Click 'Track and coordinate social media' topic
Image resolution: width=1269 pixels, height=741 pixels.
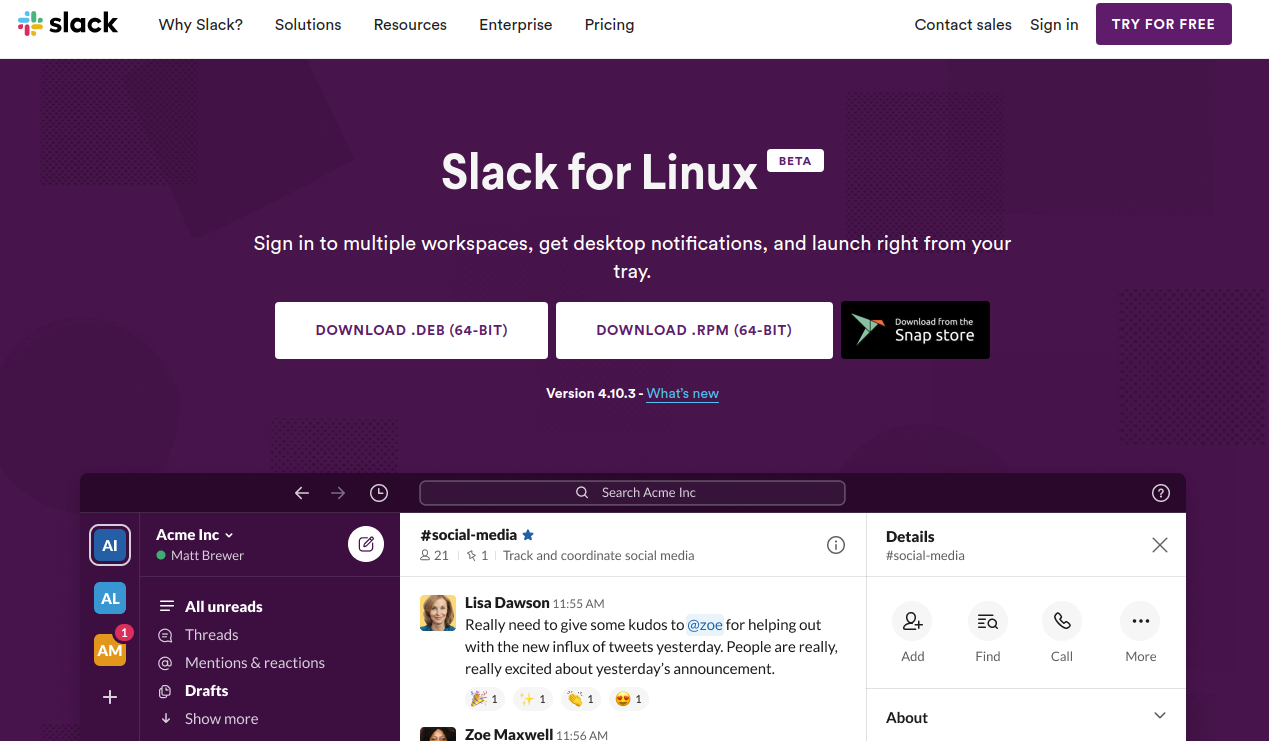[598, 555]
